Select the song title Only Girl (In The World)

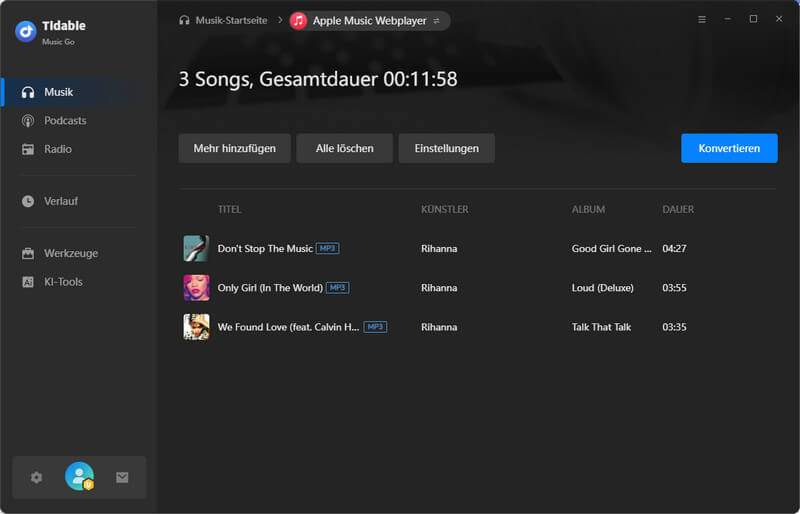click(270, 288)
